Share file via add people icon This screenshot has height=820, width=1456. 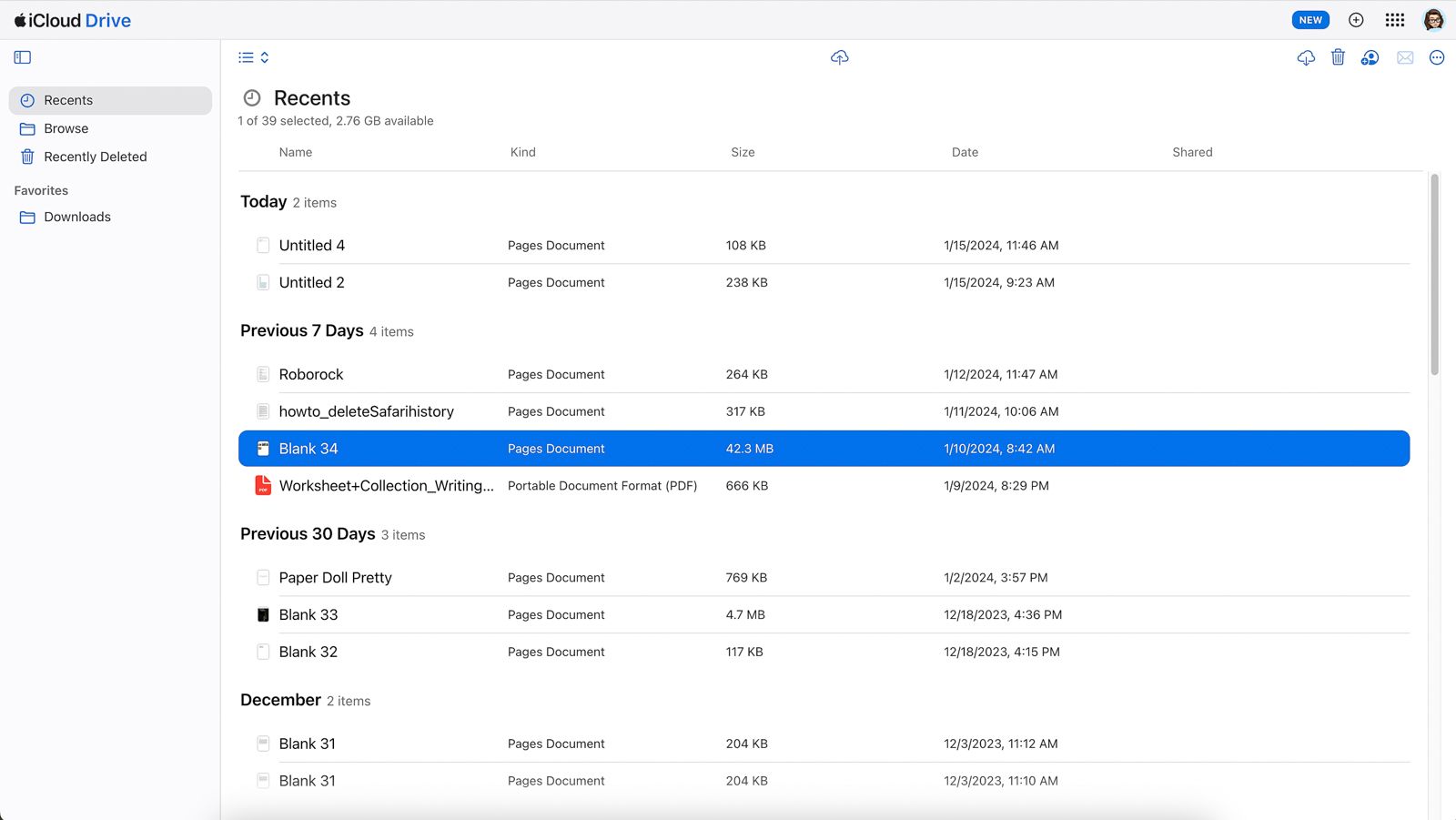click(x=1370, y=57)
